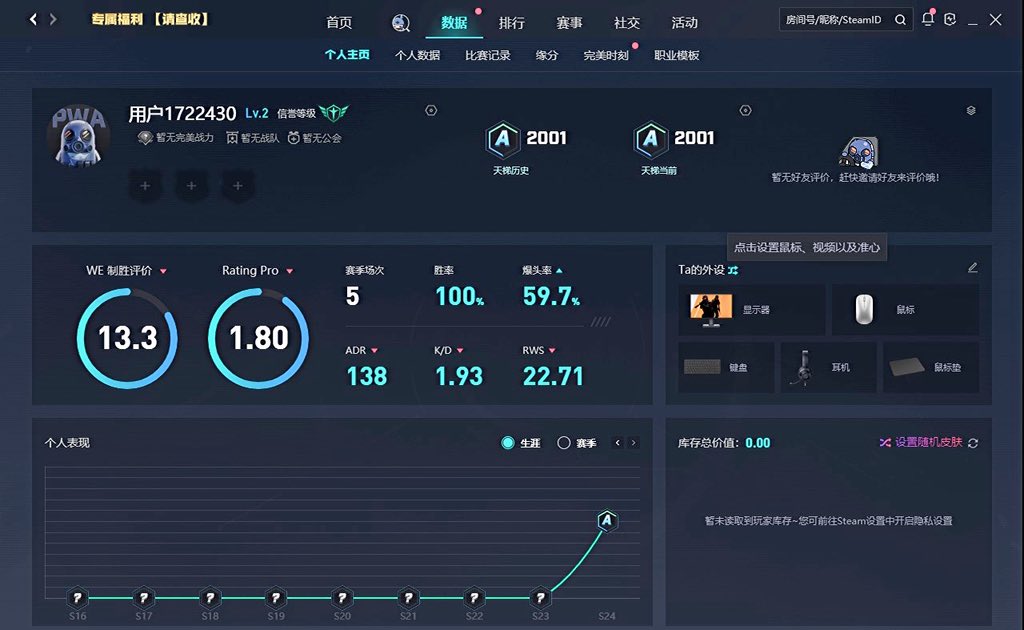Click the 暂无完美战力 label

coord(176,138)
